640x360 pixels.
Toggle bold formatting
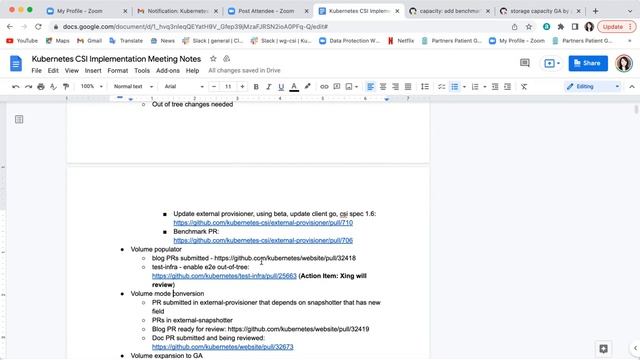click(x=256, y=87)
